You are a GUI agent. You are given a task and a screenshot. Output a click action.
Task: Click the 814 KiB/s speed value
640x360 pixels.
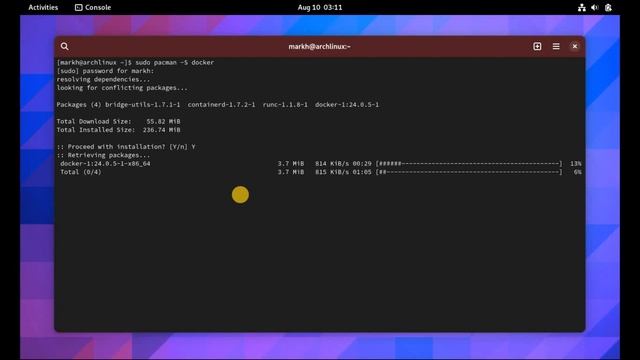point(332,164)
